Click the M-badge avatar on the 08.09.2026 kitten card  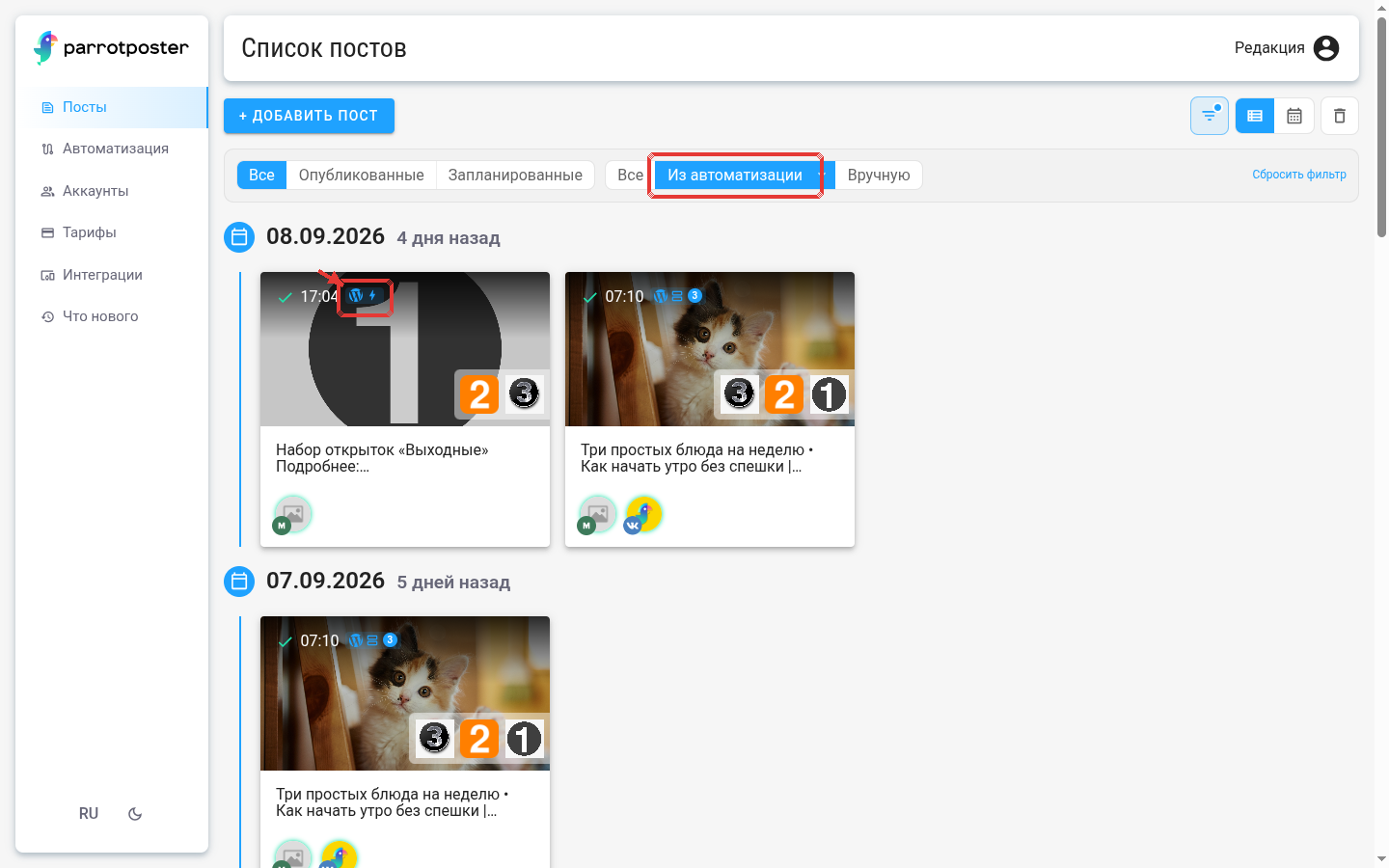[597, 514]
